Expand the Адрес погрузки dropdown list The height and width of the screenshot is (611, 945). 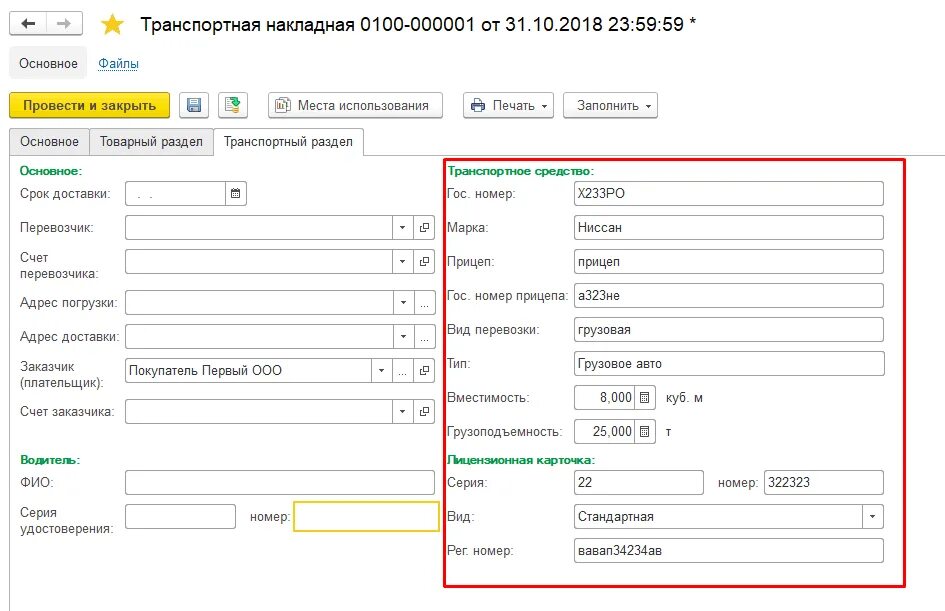pos(403,302)
